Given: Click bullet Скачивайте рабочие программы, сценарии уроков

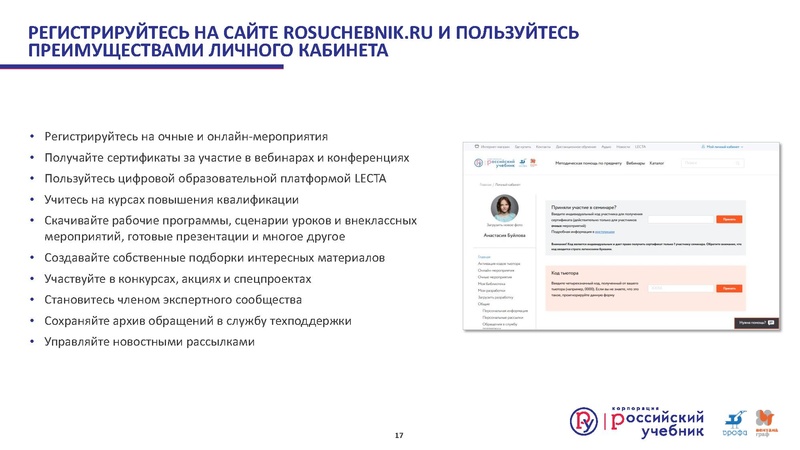Looking at the screenshot, I should tap(230, 229).
